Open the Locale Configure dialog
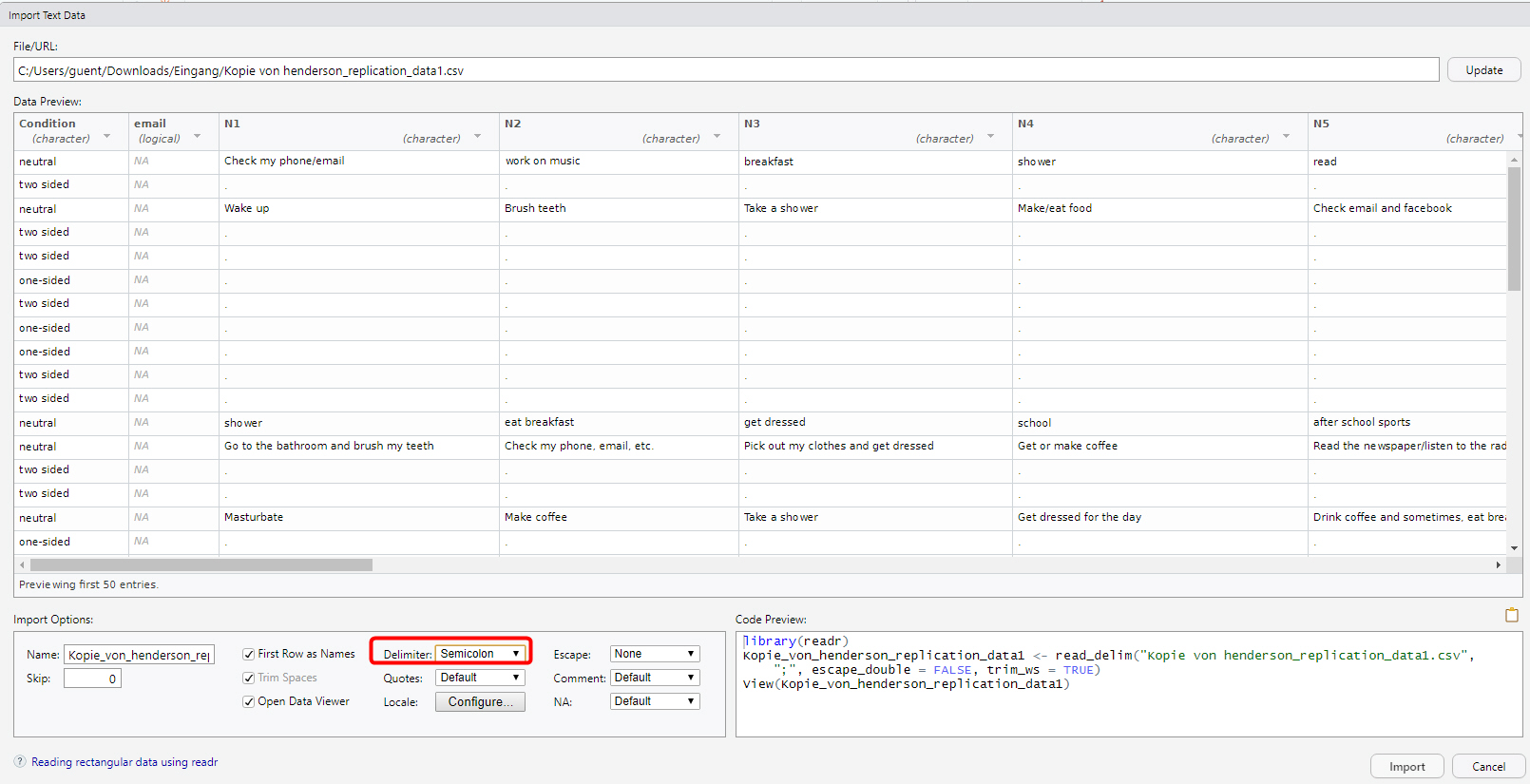The image size is (1530, 784). pyautogui.click(x=480, y=701)
